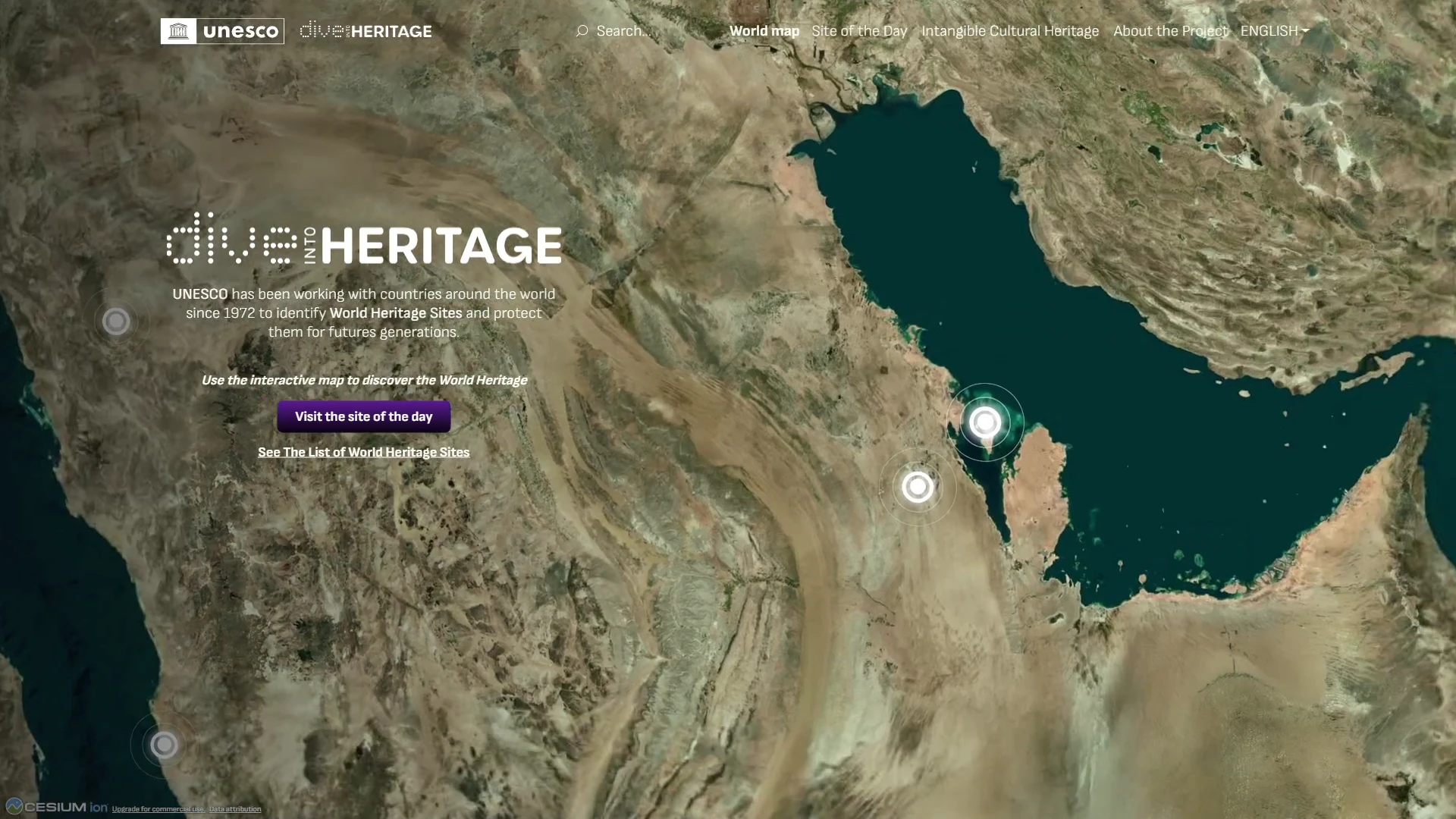Image resolution: width=1456 pixels, height=819 pixels.
Task: Go to Site of the Day
Action: 859,31
